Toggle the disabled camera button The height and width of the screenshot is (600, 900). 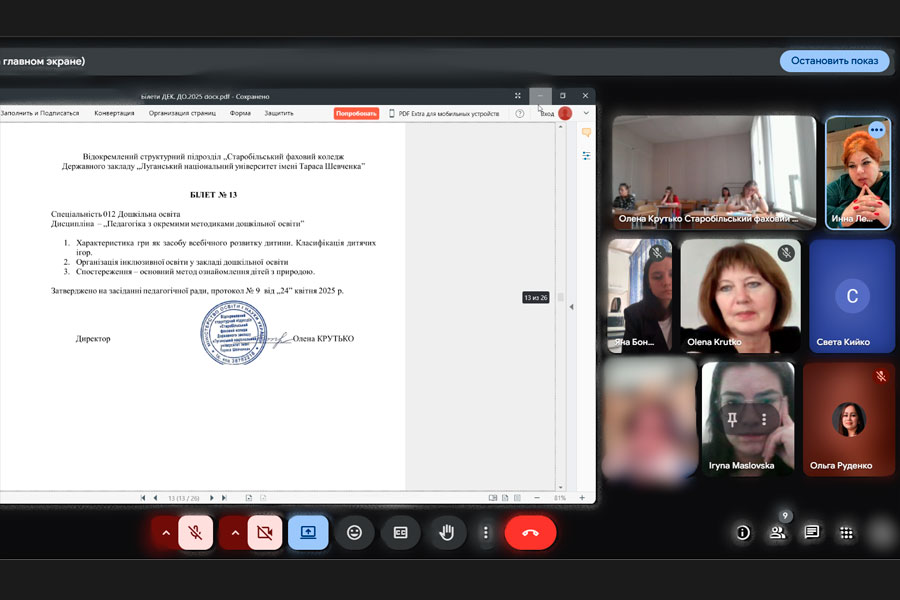pyautogui.click(x=265, y=532)
